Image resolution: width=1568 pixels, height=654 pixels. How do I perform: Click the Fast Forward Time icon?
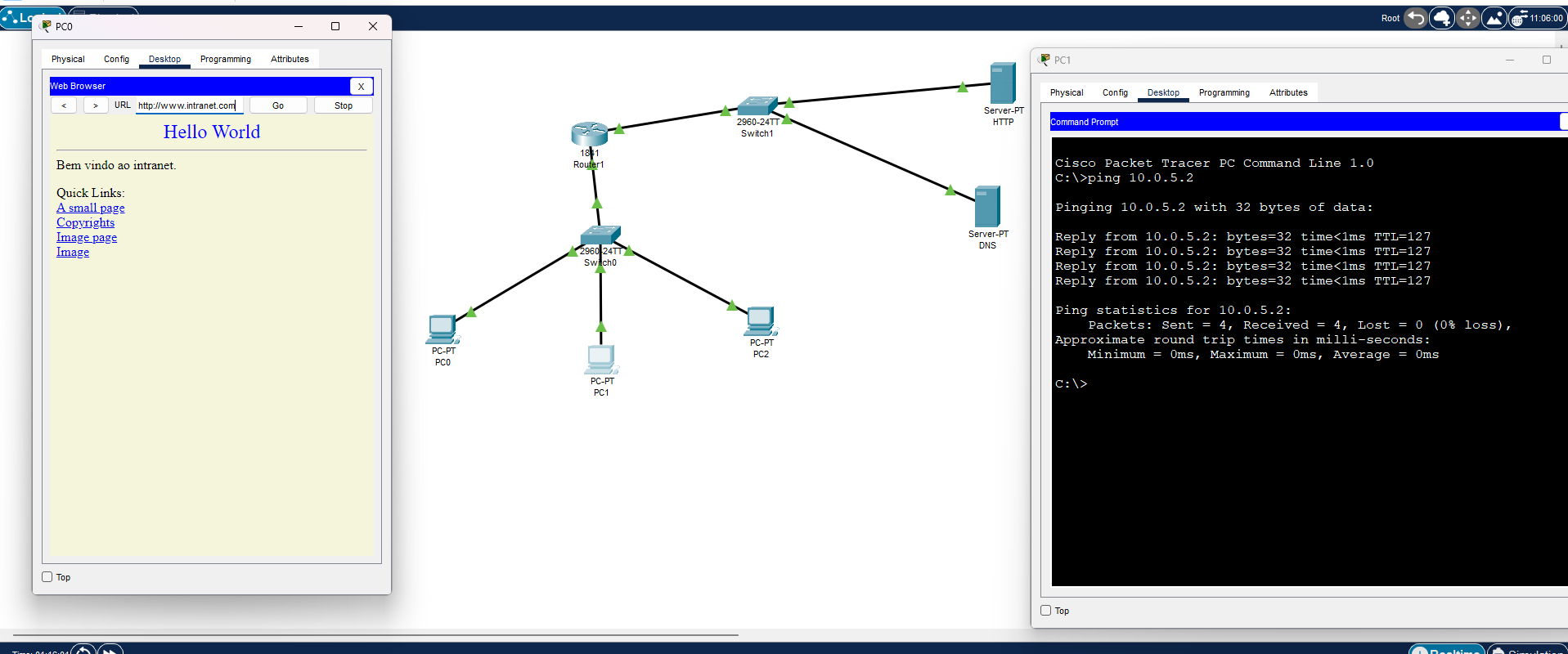pos(110,651)
